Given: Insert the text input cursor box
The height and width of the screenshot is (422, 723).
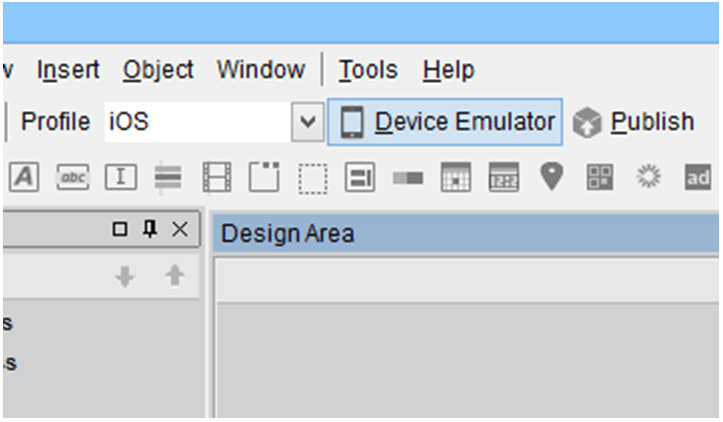Looking at the screenshot, I should tap(121, 177).
